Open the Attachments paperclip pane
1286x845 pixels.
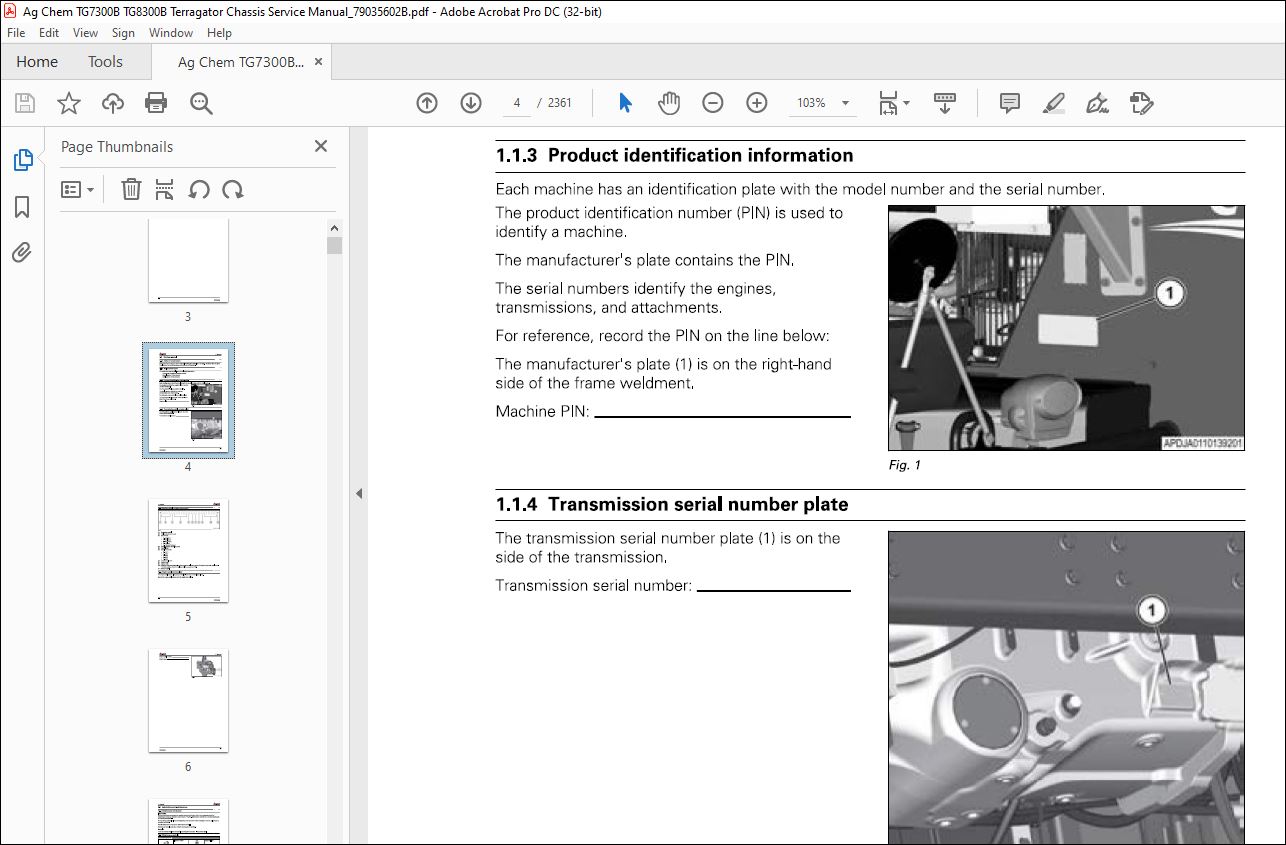22,253
